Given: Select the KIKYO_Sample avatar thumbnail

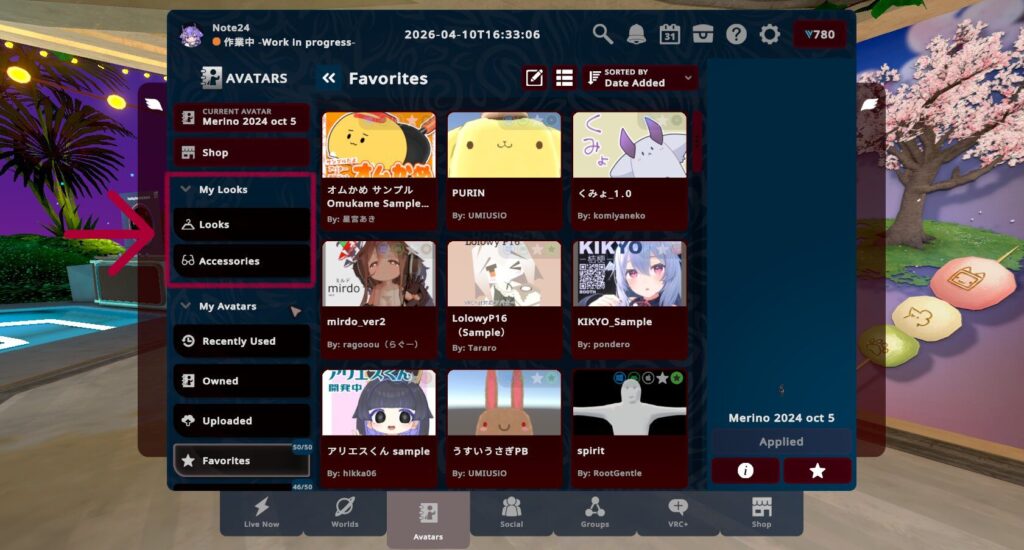Looking at the screenshot, I should (628, 273).
